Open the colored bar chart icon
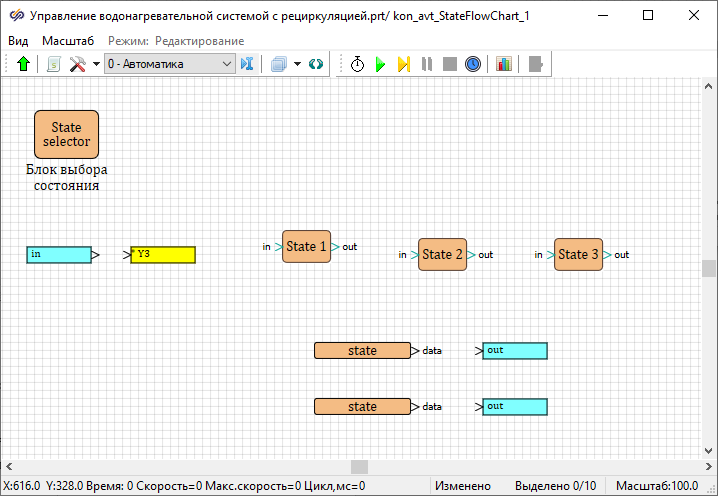This screenshot has width=718, height=496. click(x=504, y=64)
